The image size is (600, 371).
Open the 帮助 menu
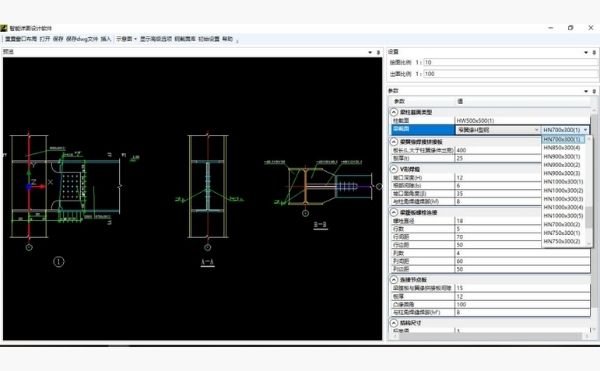(227, 39)
